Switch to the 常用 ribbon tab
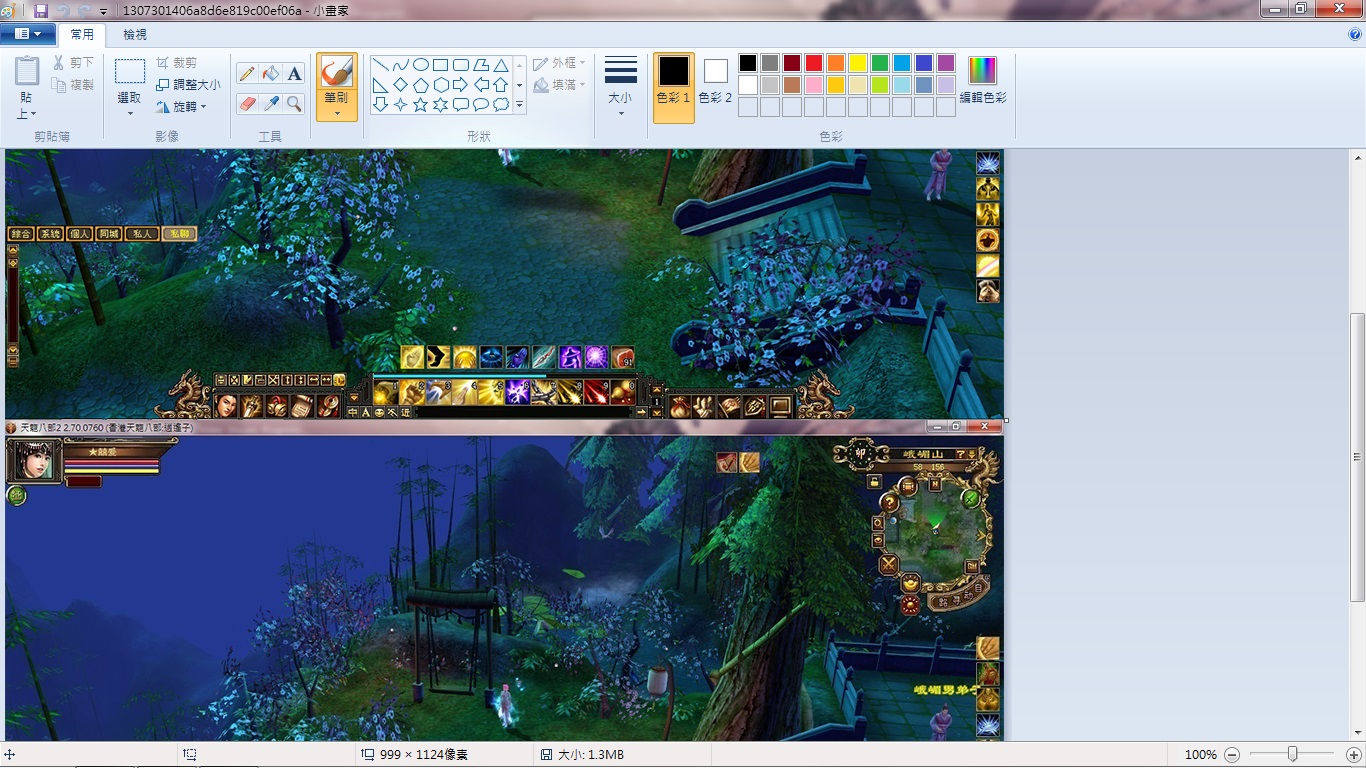The height and width of the screenshot is (768, 1366). (82, 35)
